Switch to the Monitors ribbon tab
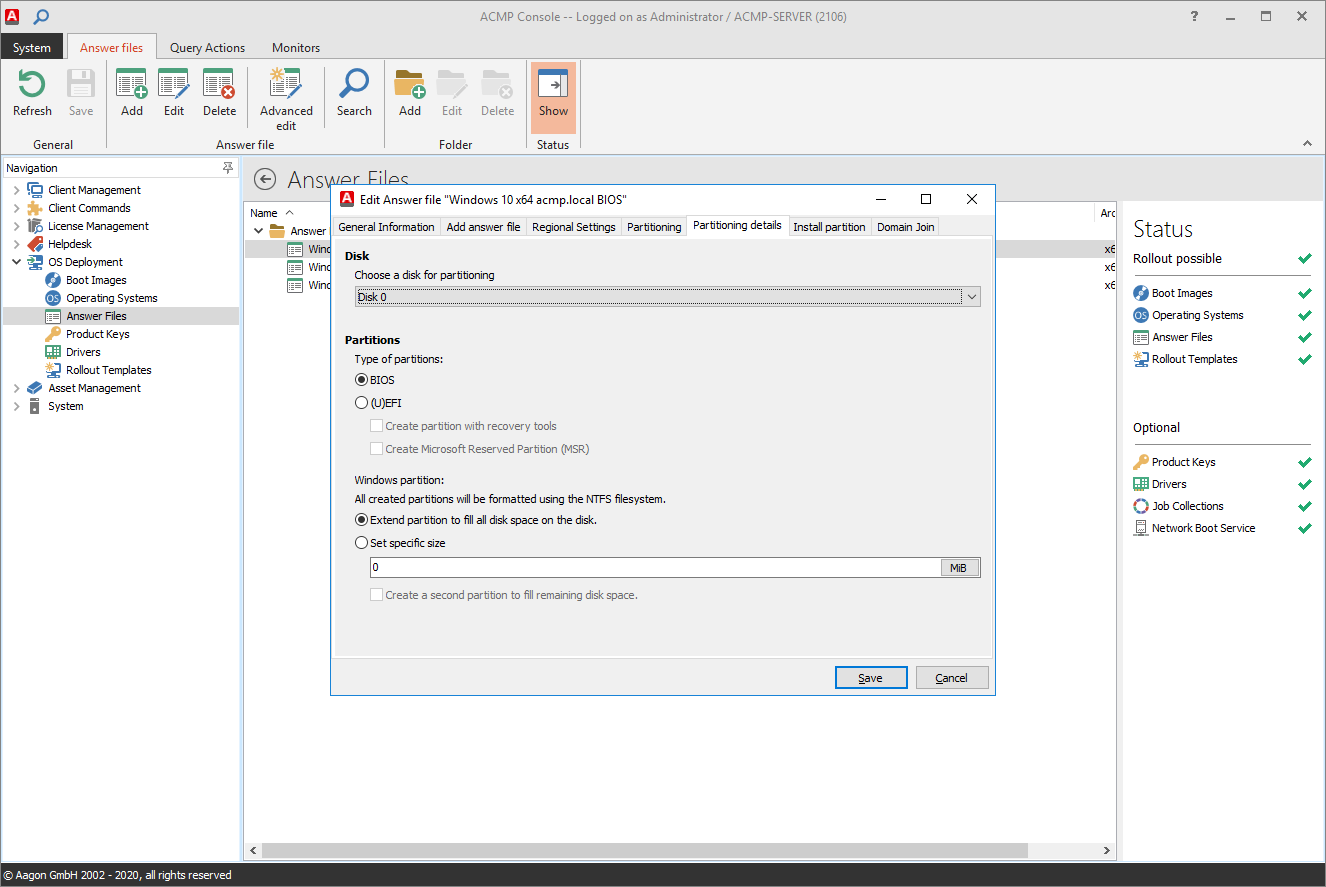Viewport: 1326px width, 887px height. 296,47
